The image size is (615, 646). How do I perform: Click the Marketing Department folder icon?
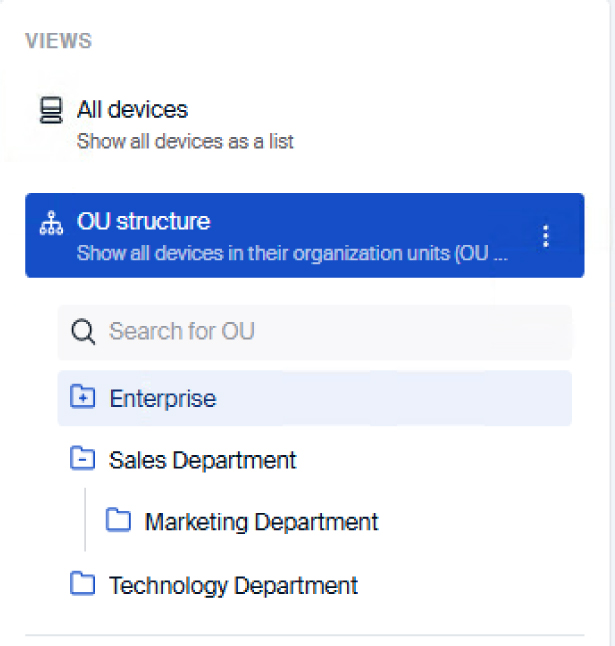118,521
